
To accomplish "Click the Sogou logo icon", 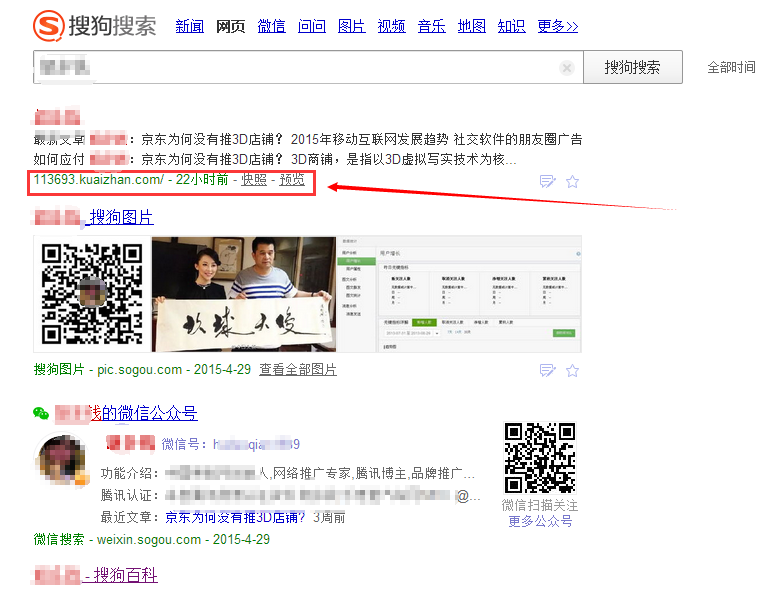I will pyautogui.click(x=47, y=25).
